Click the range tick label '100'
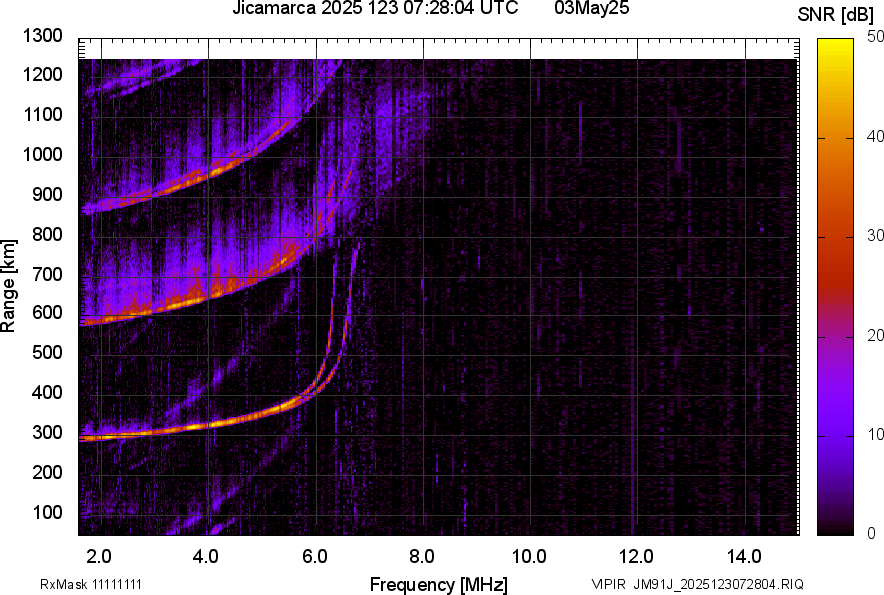The image size is (884, 595). pos(47,512)
